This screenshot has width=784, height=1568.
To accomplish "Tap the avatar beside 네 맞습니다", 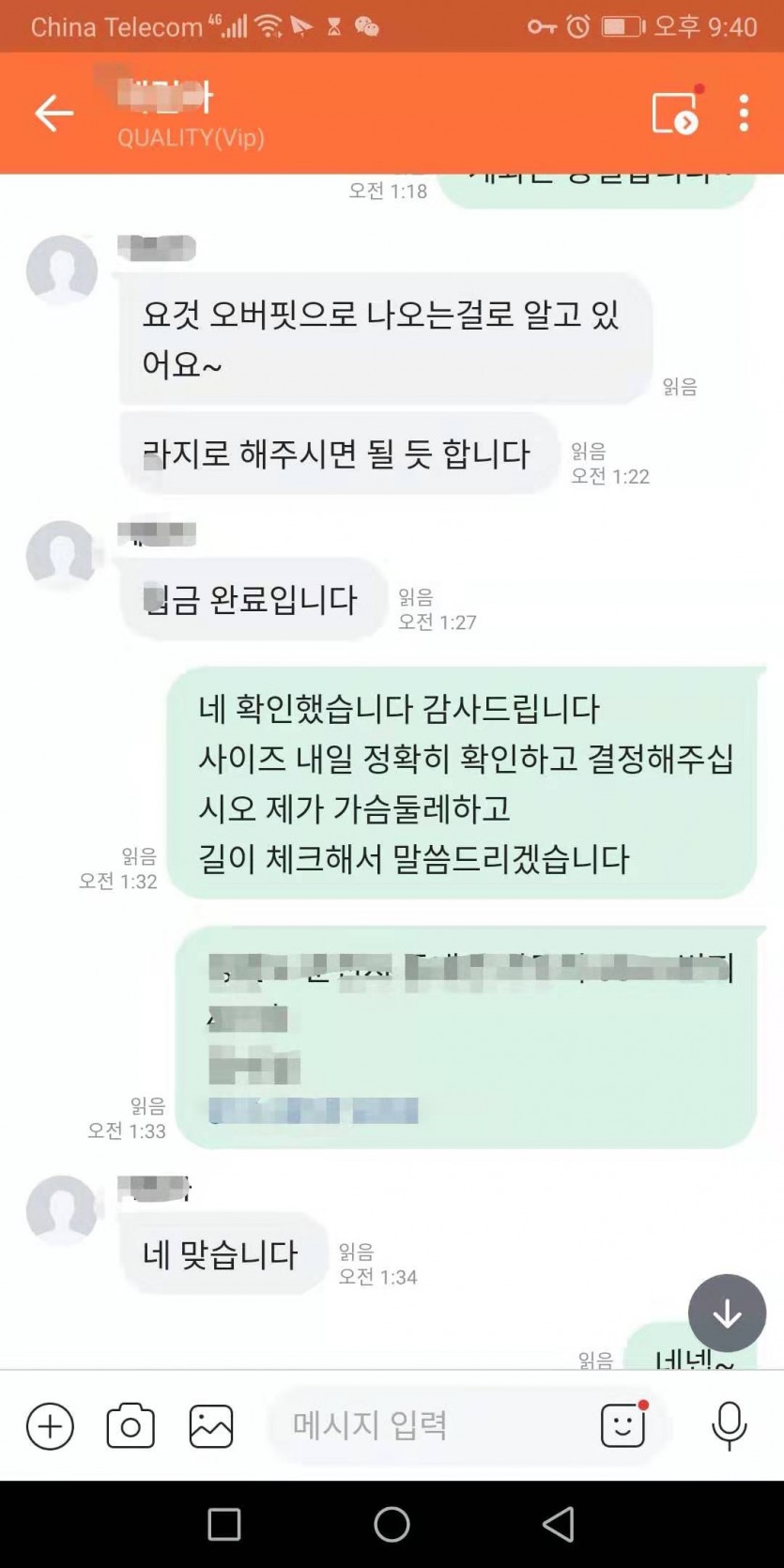I will pyautogui.click(x=62, y=1211).
